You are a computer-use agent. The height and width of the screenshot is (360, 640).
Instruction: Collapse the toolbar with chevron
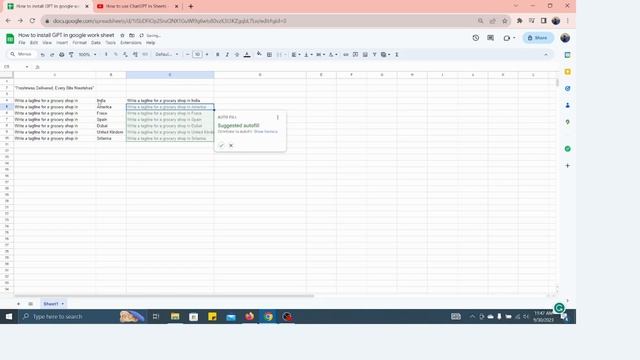(546, 54)
